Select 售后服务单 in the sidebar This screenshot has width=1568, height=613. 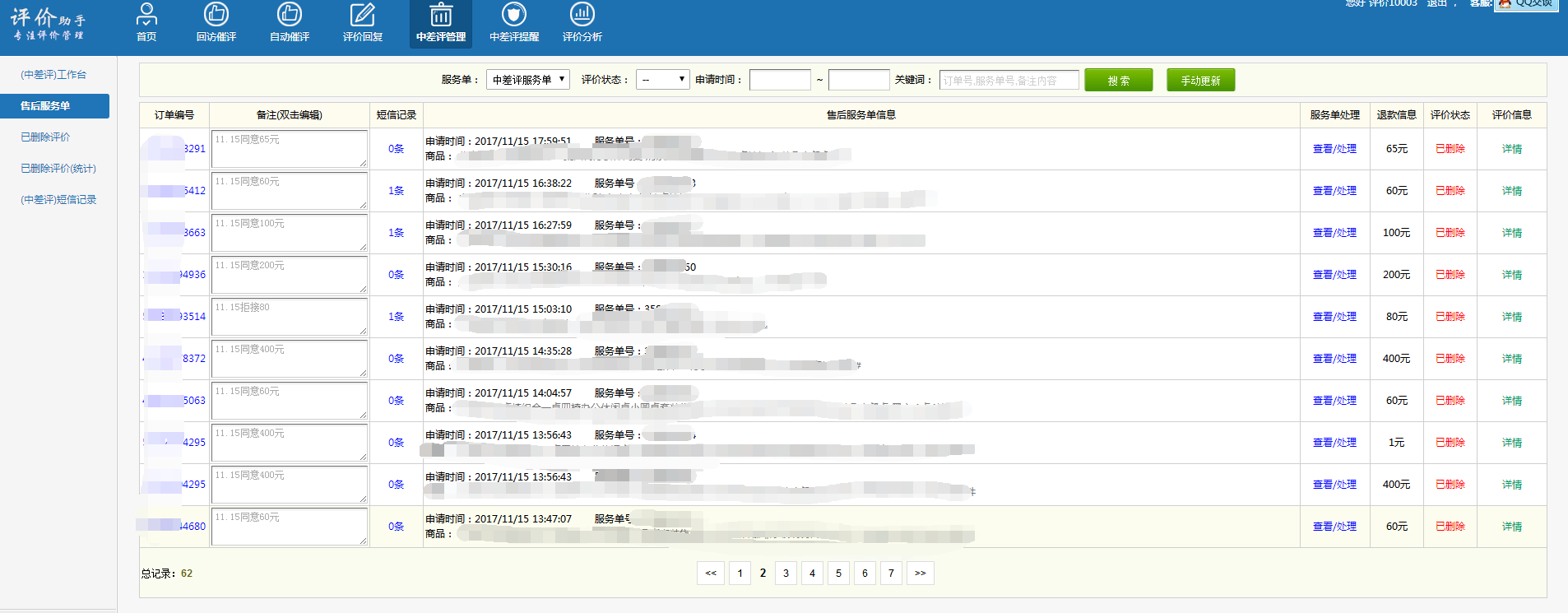click(54, 105)
